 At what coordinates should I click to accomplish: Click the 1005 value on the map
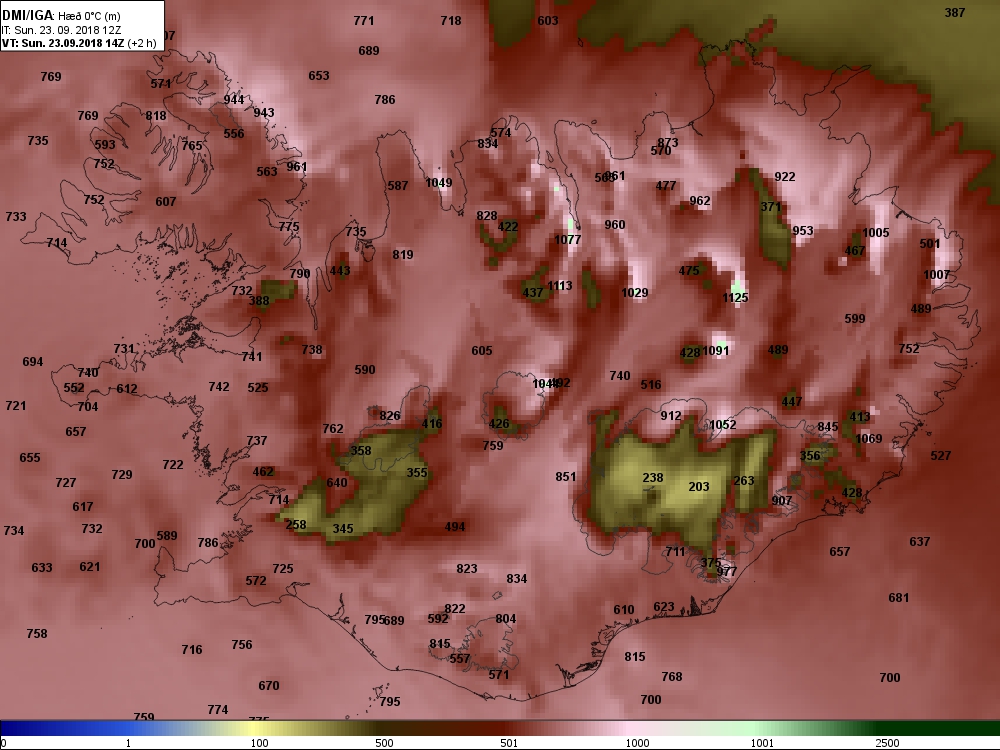pyautogui.click(x=876, y=232)
